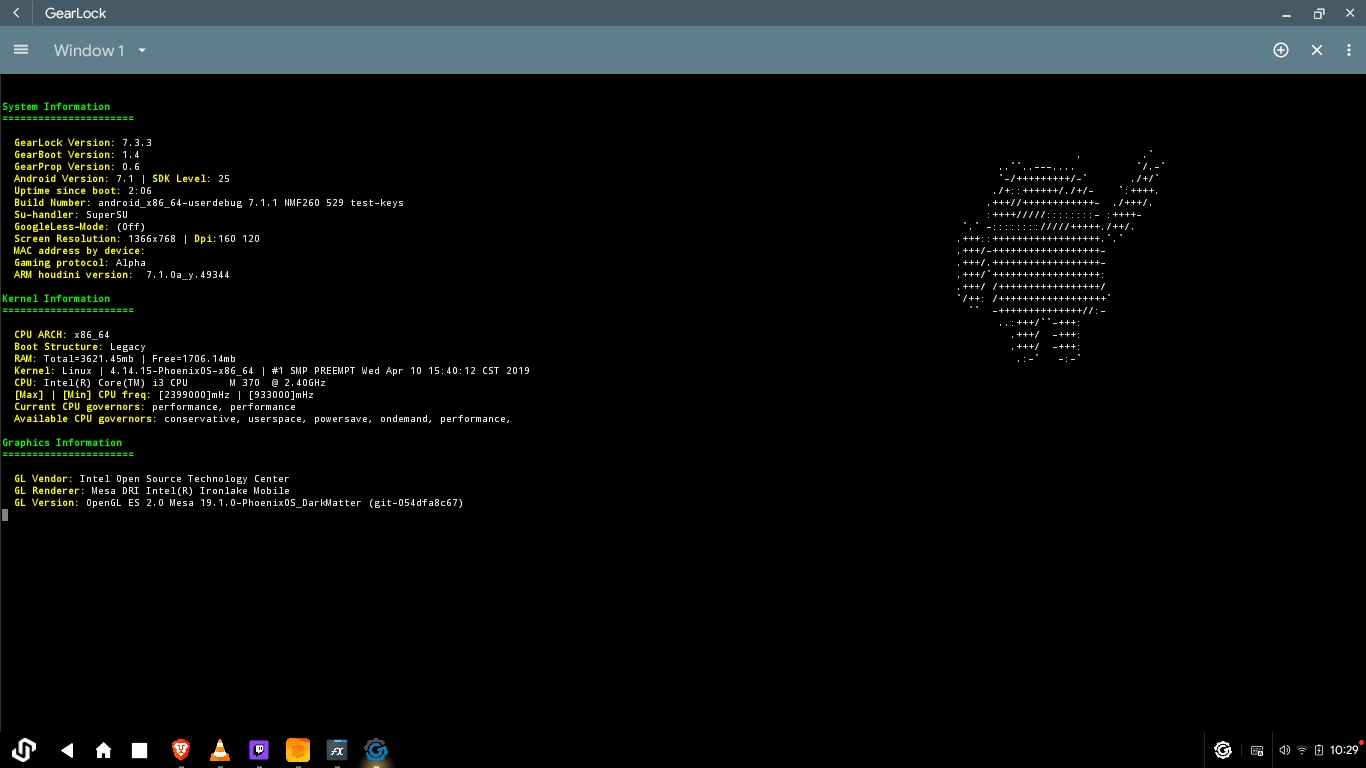The width and height of the screenshot is (1366, 768).
Task: Open the volume control in system tray
Action: (1284, 750)
